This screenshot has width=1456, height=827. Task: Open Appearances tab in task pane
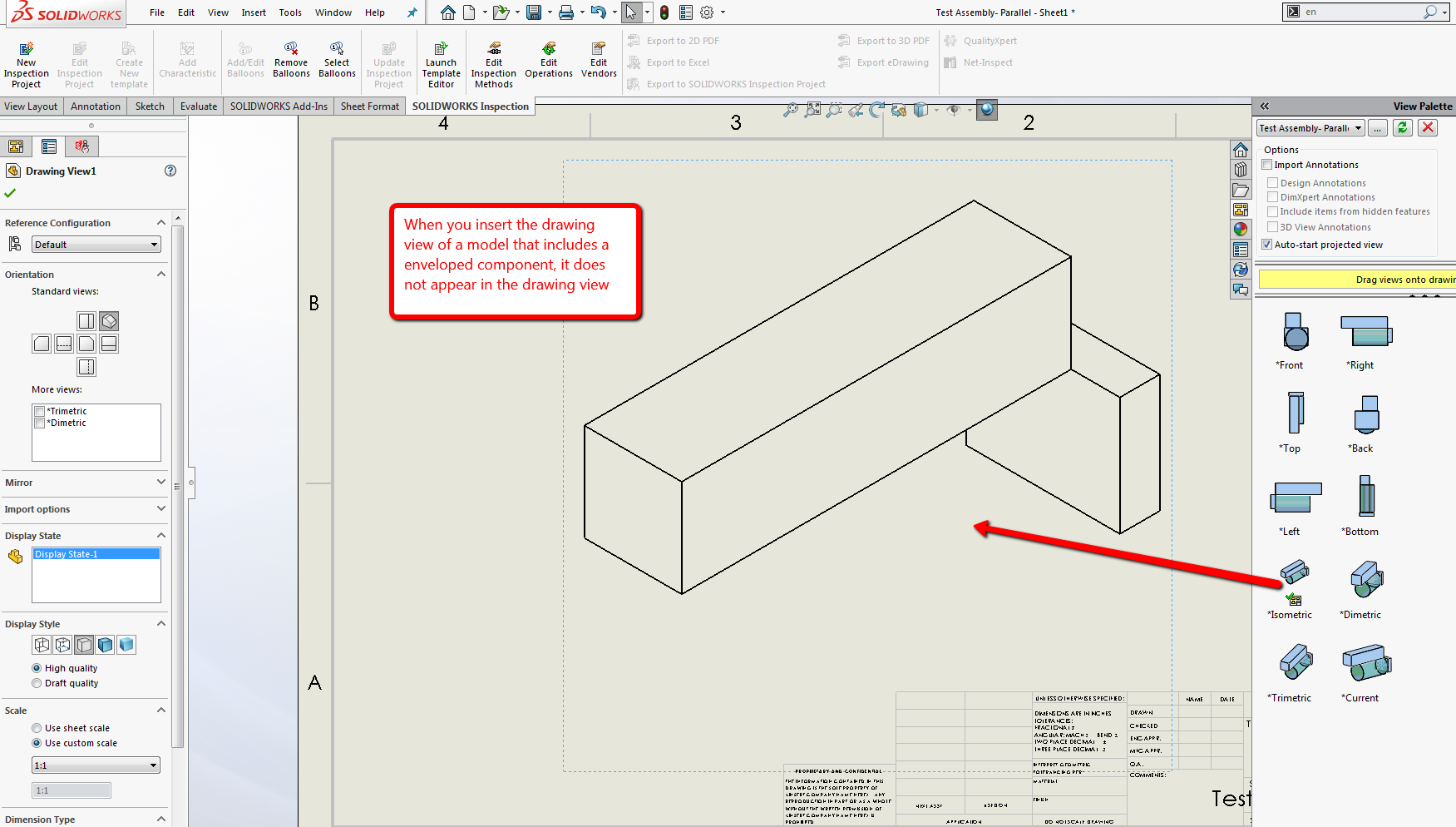point(1241,230)
